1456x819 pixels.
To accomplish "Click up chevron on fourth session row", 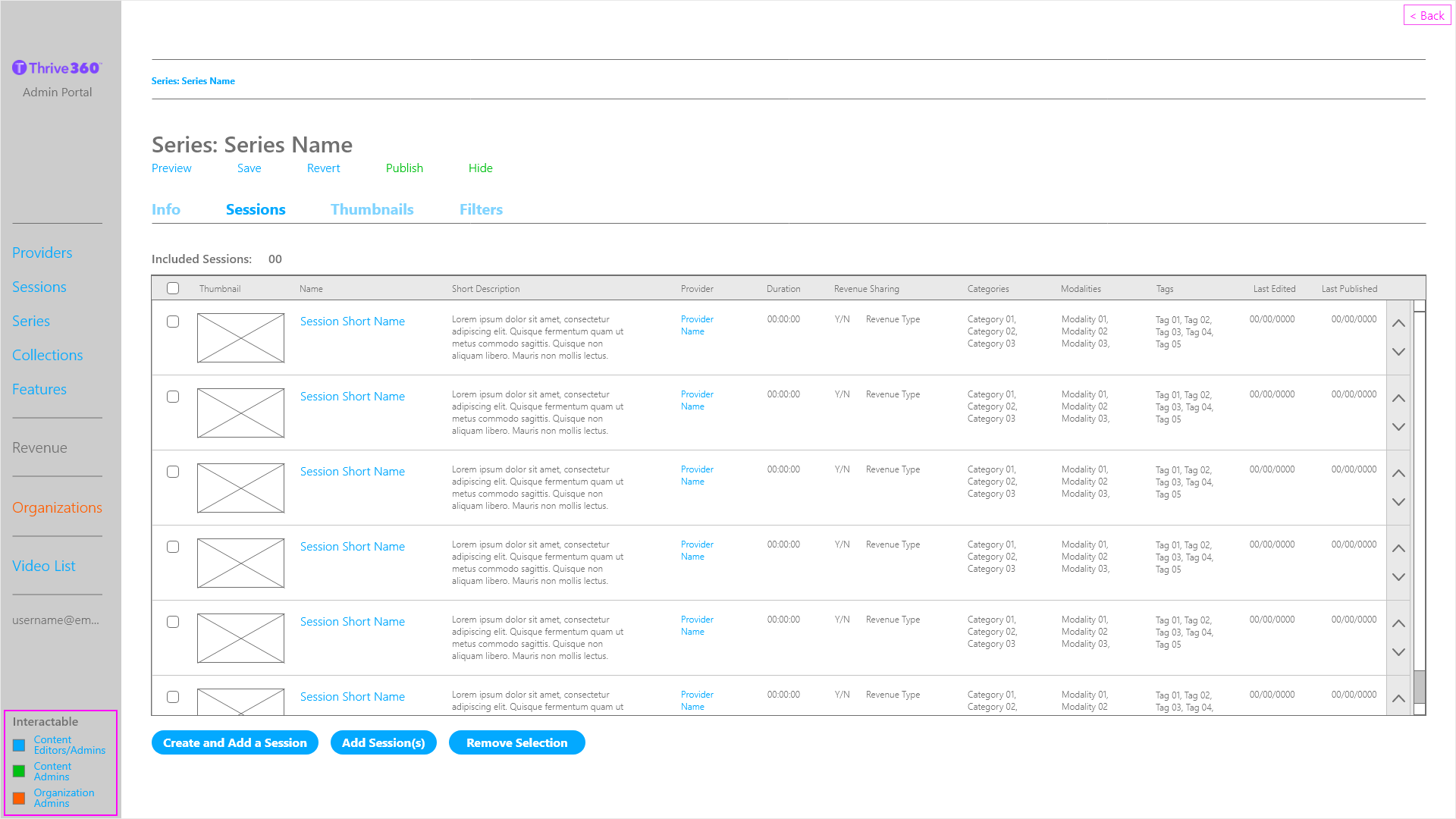I will click(x=1398, y=549).
